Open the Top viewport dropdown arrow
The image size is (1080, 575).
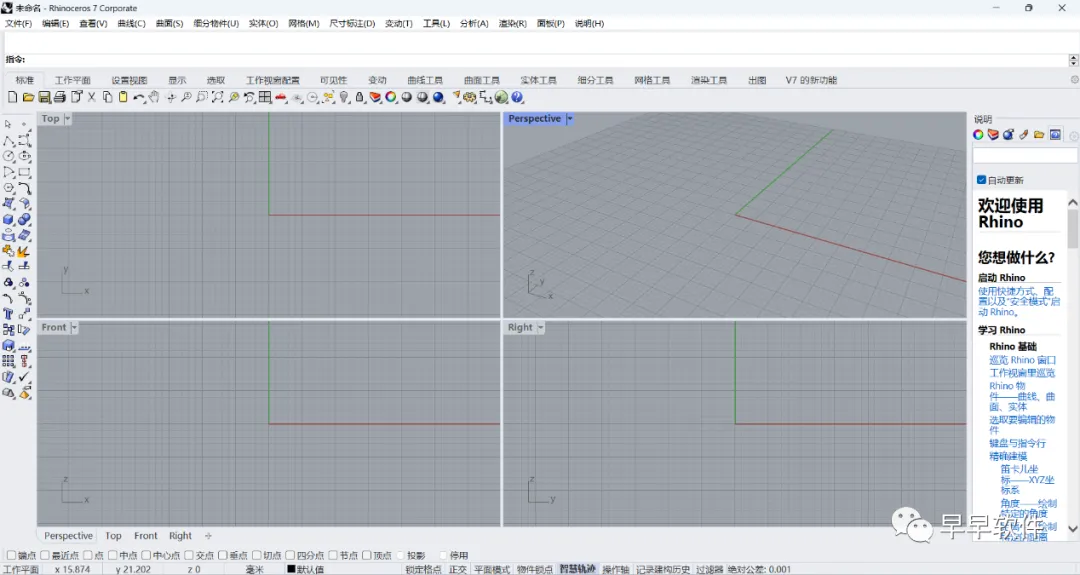point(67,118)
